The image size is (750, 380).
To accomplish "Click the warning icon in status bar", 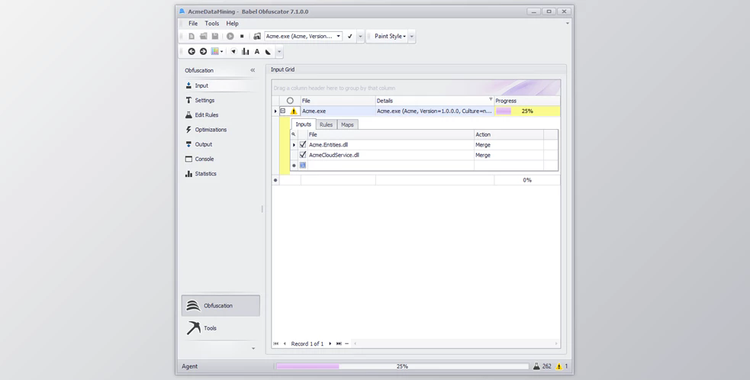I will click(x=559, y=367).
